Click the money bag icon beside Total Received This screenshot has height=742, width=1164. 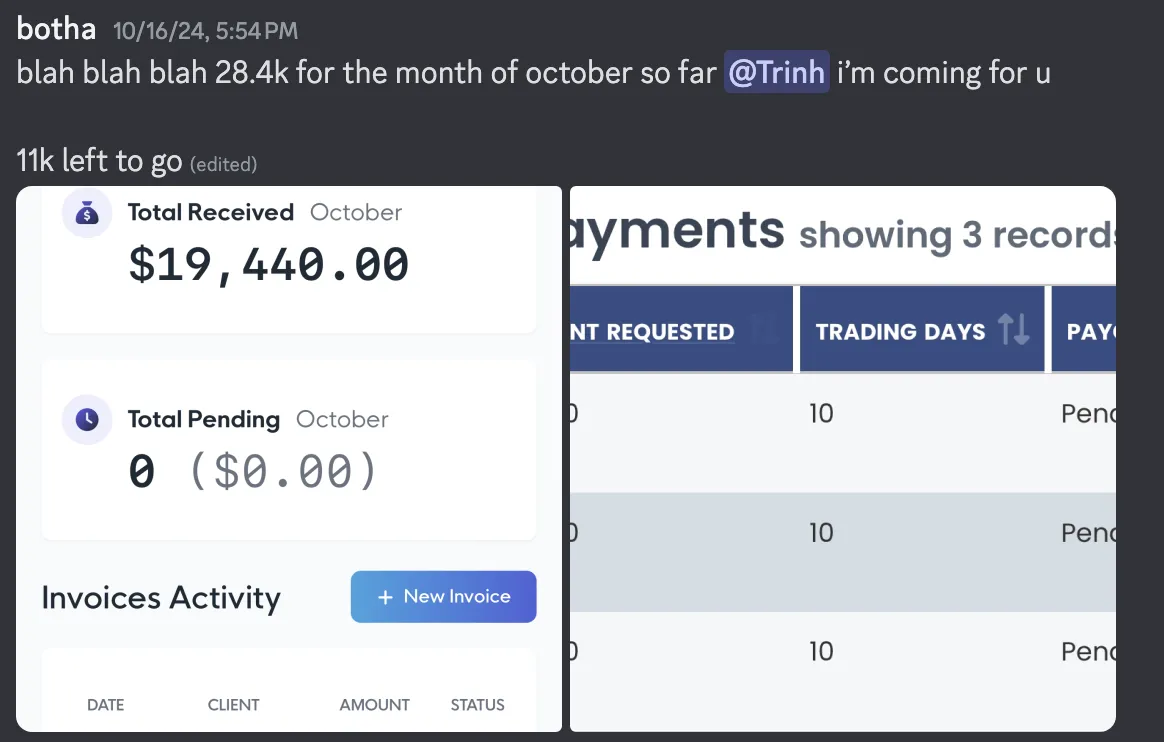pyautogui.click(x=87, y=213)
